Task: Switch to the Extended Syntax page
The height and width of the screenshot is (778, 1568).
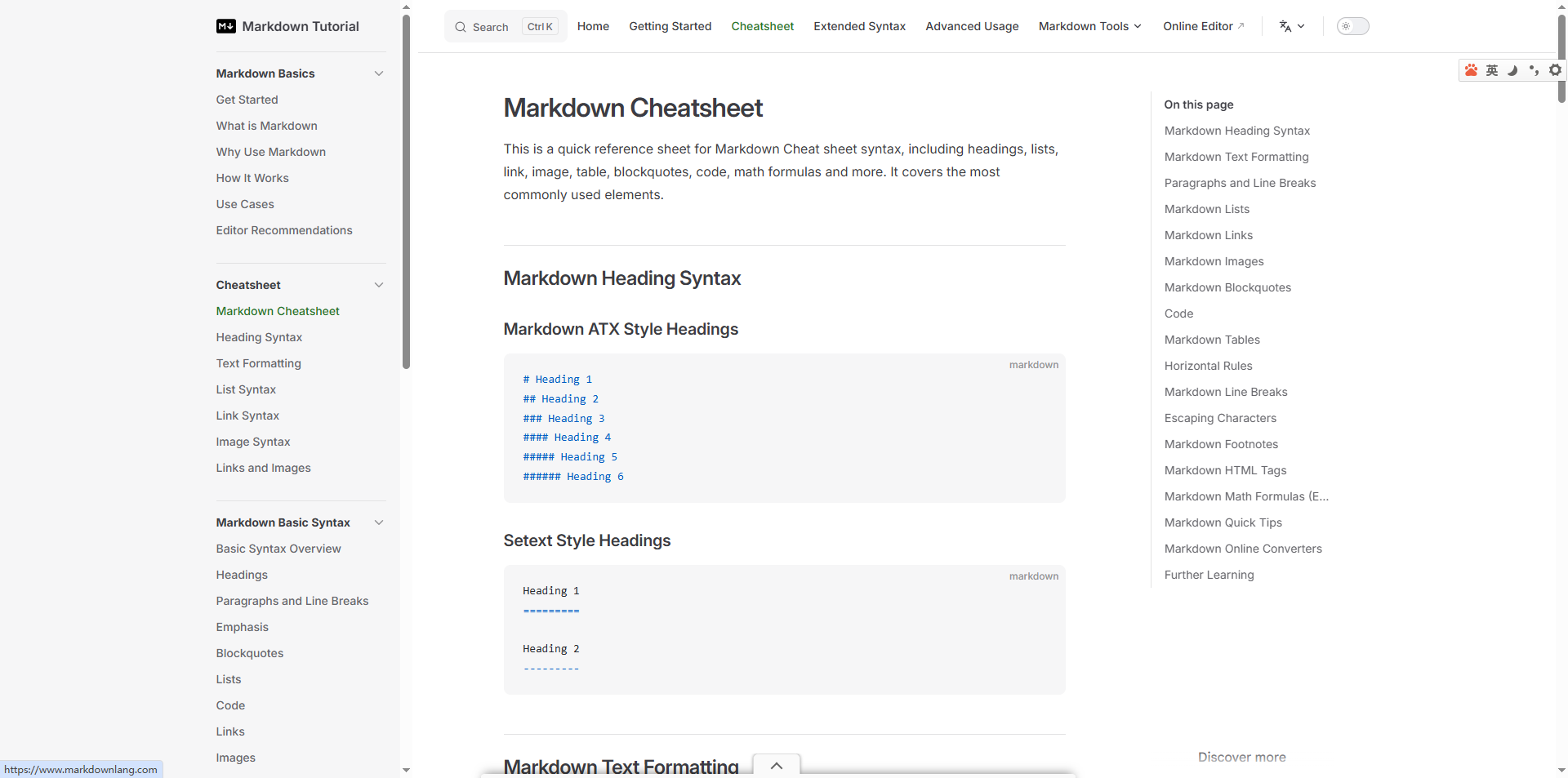Action: coord(859,26)
